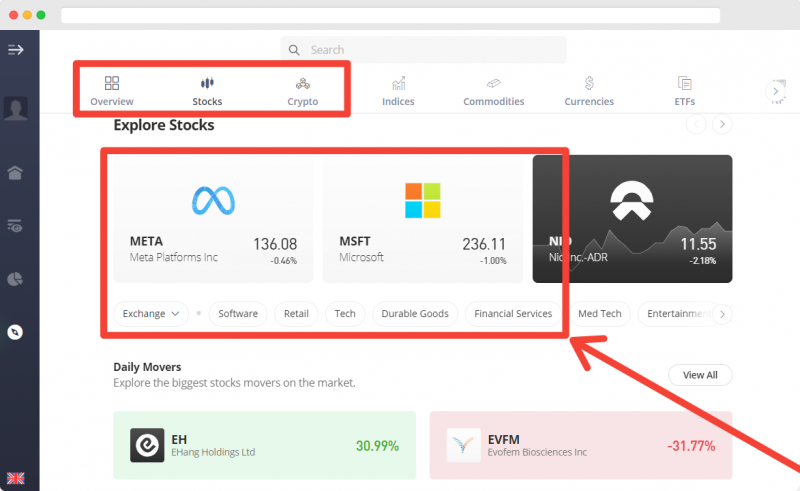Open the user profile avatar in sidebar
The width and height of the screenshot is (800, 491).
[x=16, y=109]
